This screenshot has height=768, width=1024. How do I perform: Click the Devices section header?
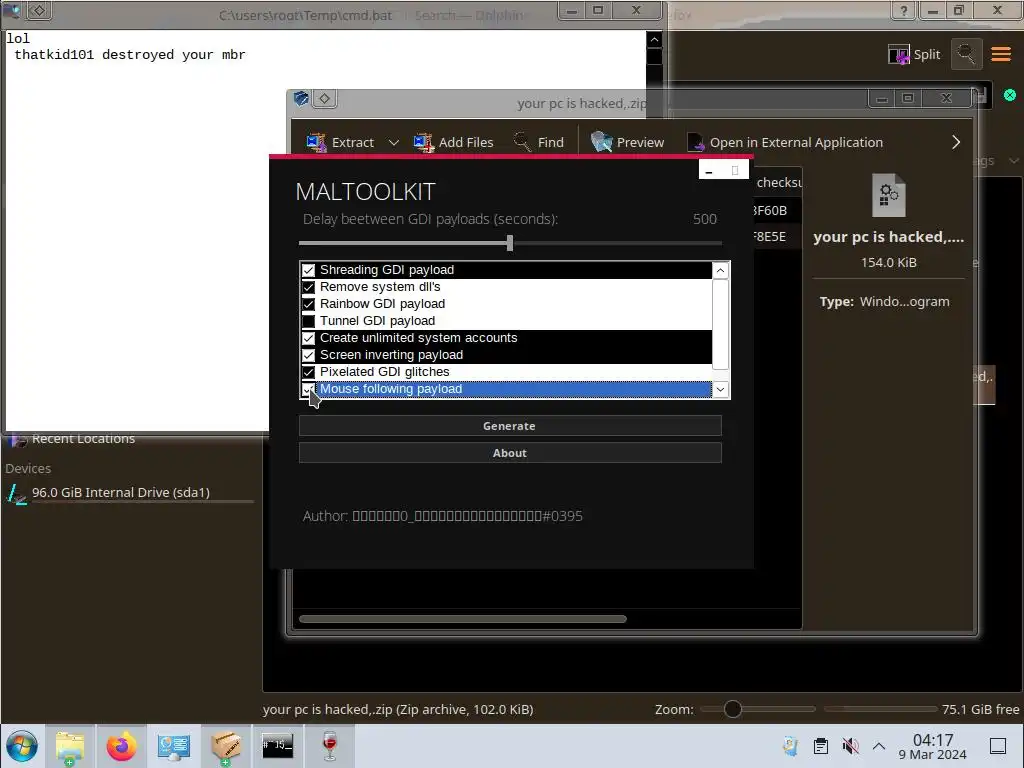(28, 468)
